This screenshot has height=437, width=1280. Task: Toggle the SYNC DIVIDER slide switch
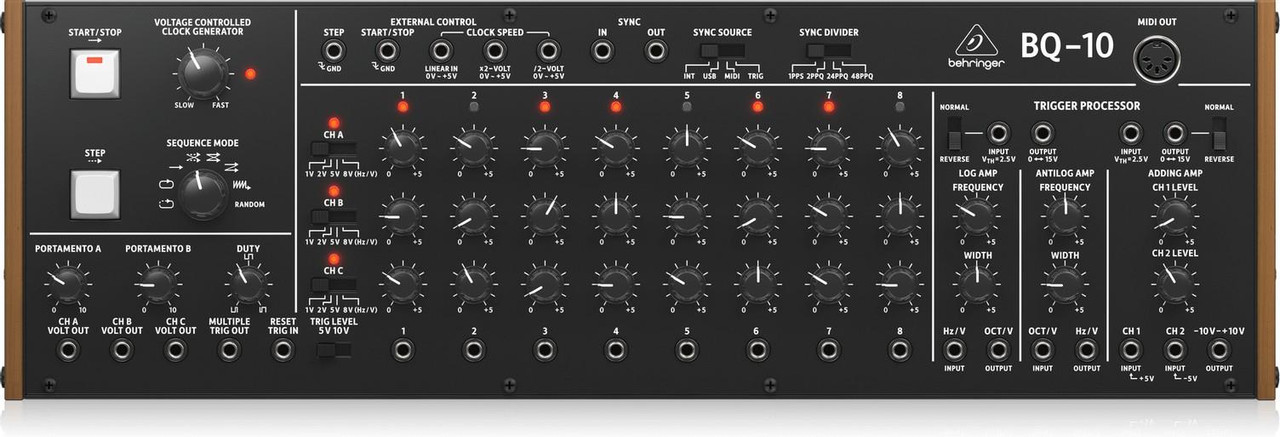click(x=828, y=50)
